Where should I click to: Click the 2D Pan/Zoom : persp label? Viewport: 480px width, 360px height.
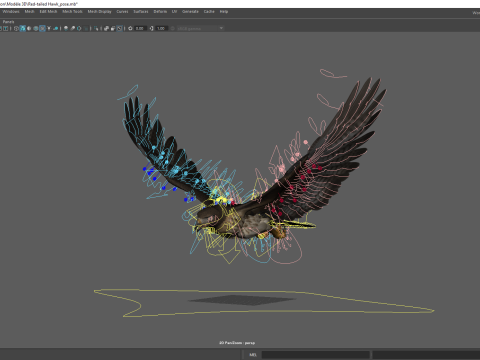click(x=237, y=343)
